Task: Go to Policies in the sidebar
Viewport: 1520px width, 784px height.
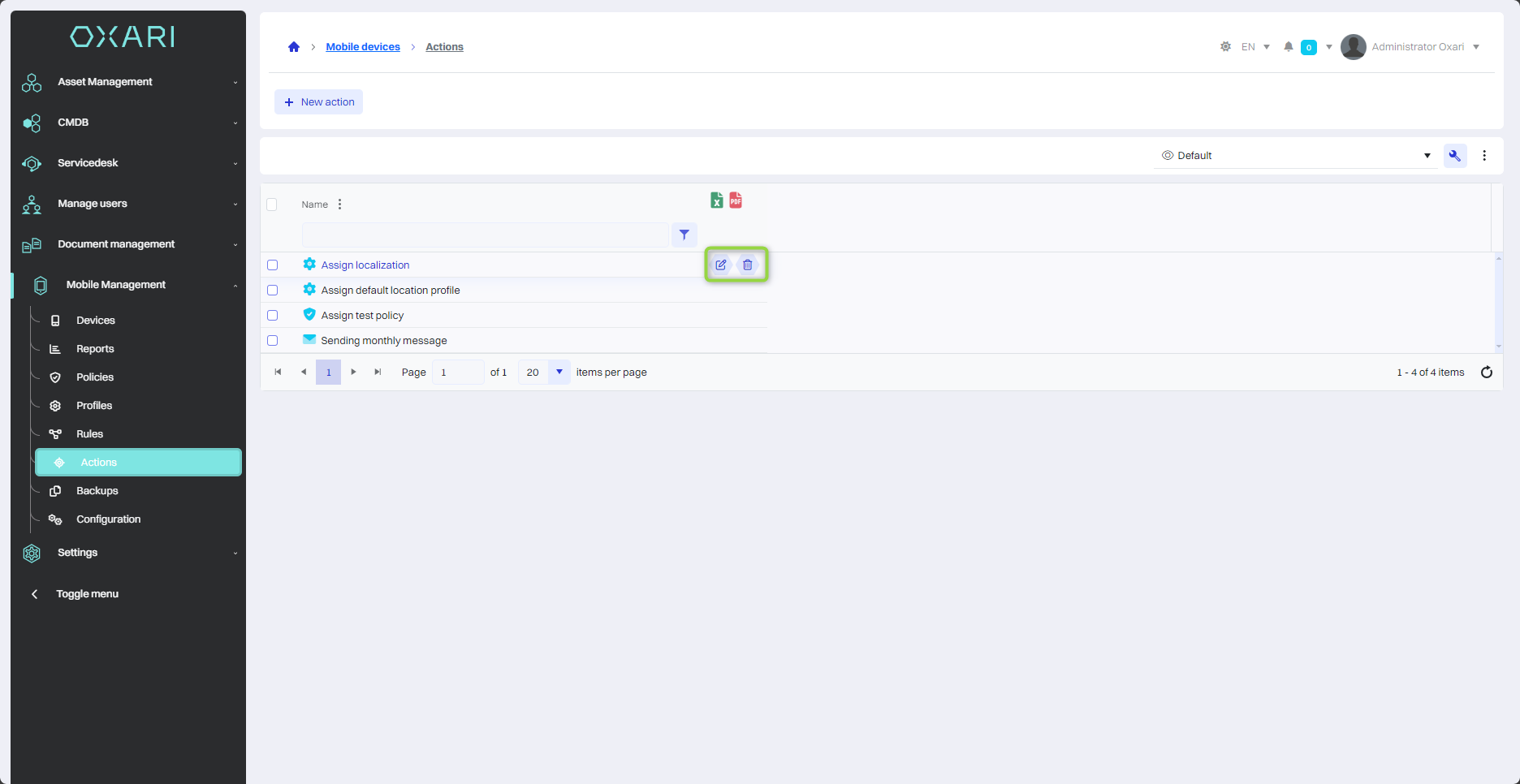Action: pyautogui.click(x=95, y=377)
